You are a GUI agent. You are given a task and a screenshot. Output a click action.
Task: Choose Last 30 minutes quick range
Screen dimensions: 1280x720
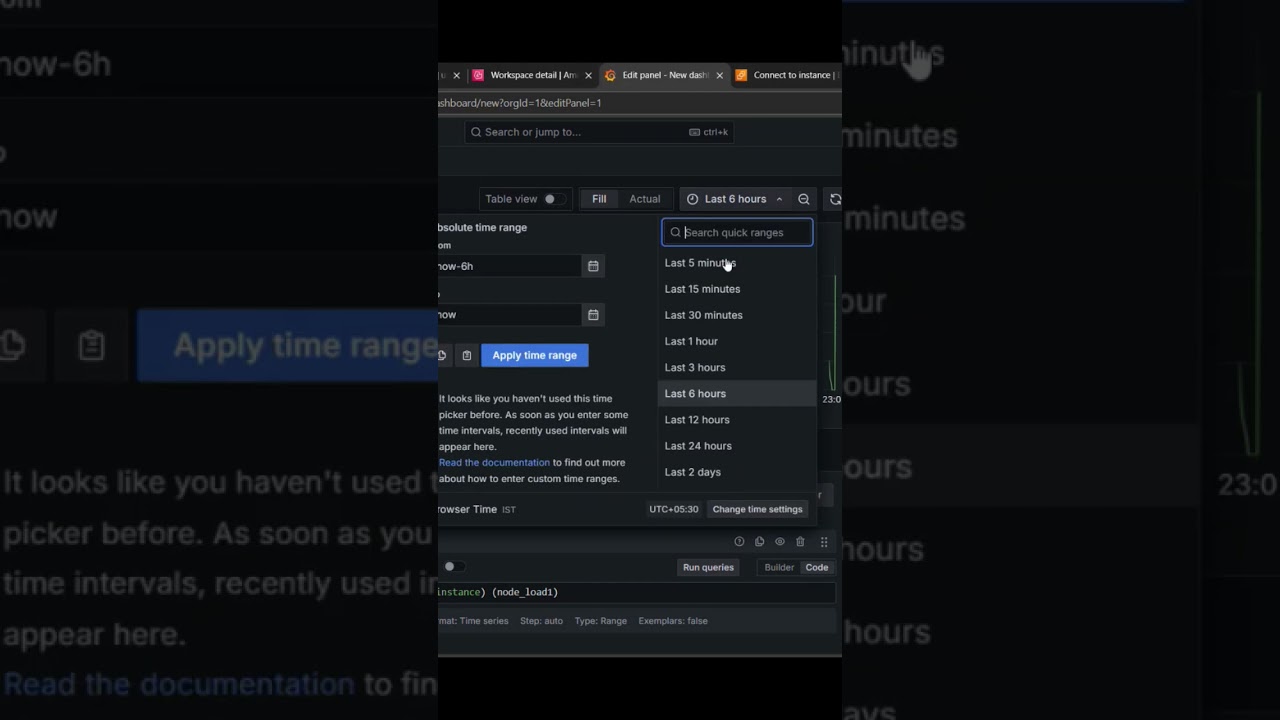(737, 315)
